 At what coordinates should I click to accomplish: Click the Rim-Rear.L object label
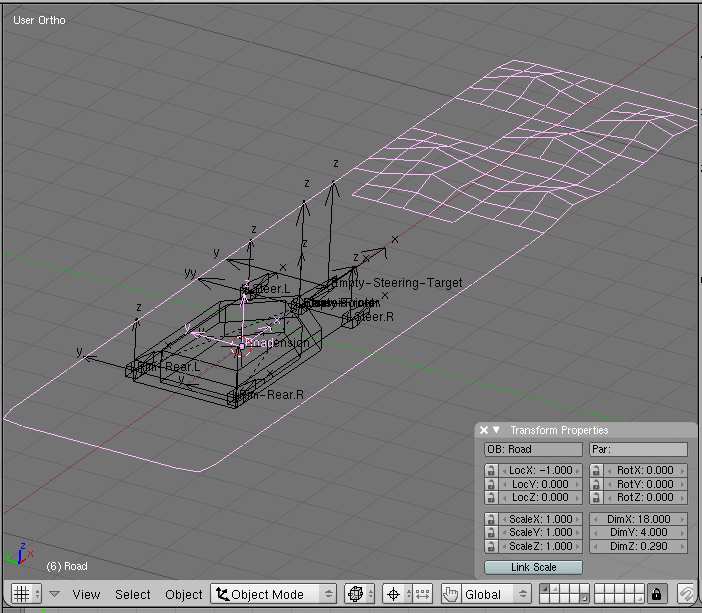[168, 367]
